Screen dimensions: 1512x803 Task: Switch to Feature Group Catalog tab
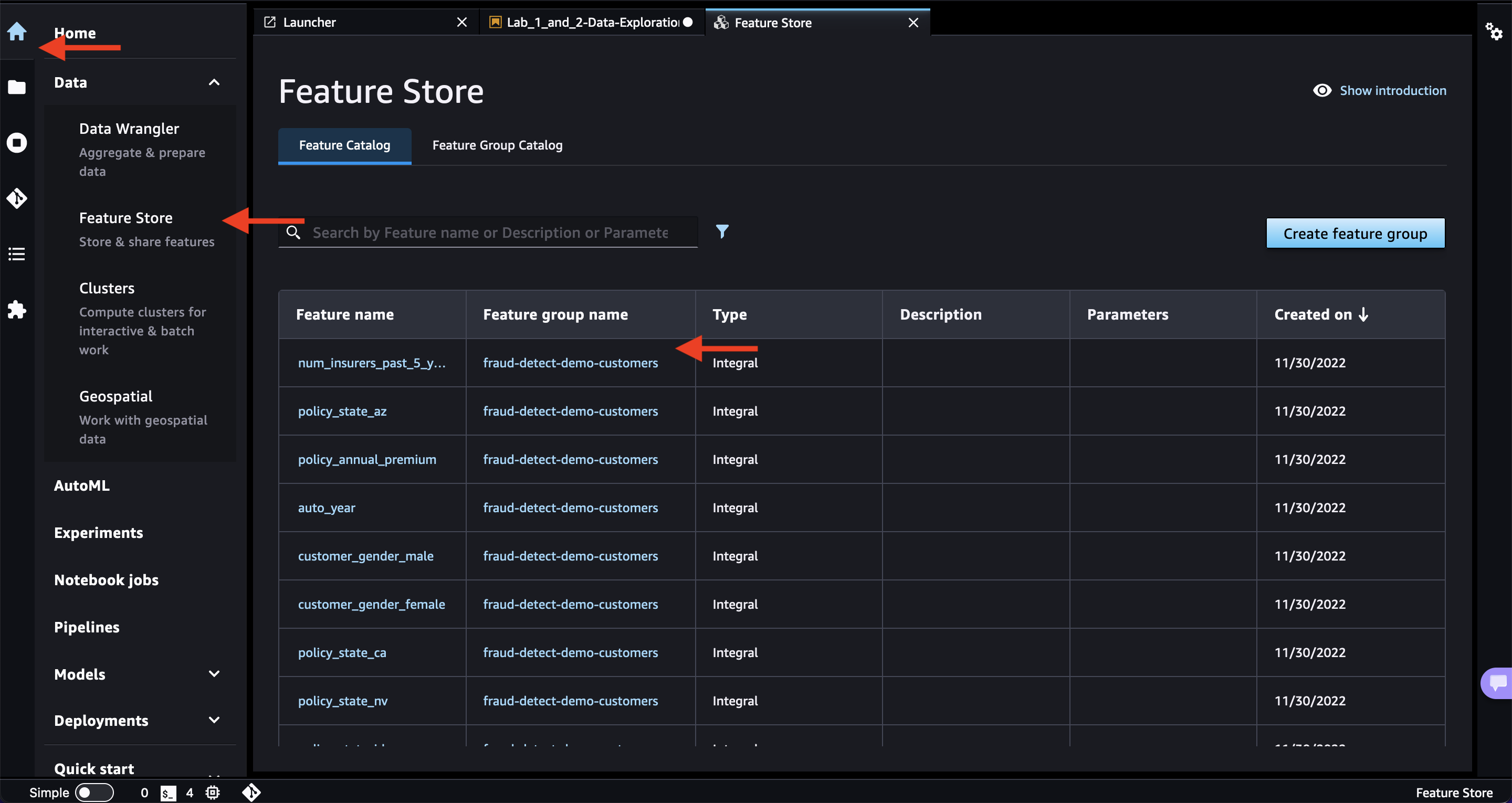click(497, 145)
